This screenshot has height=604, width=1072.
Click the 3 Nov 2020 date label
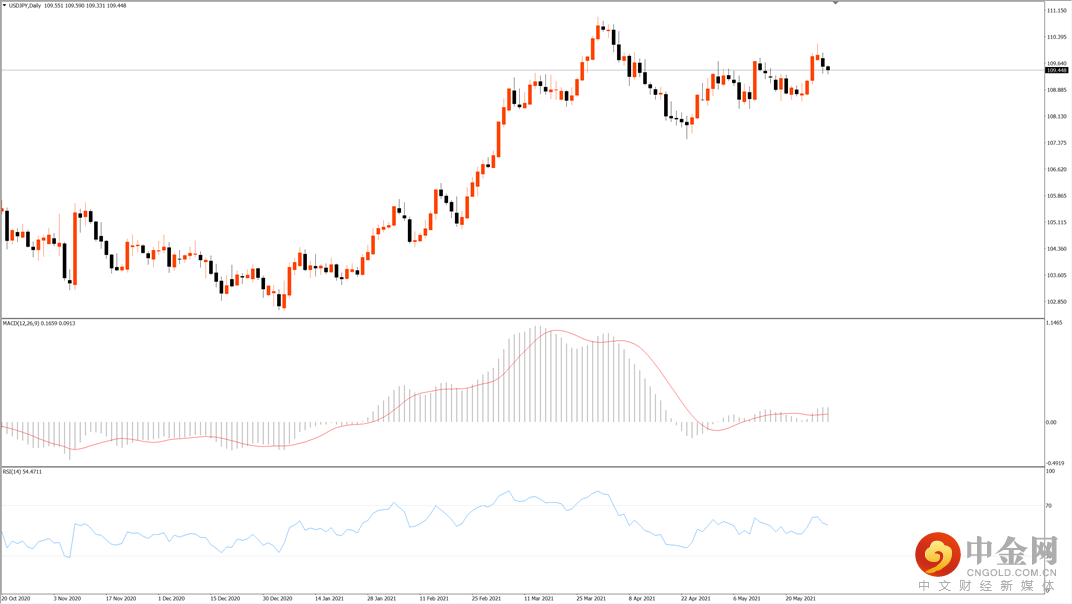tap(67, 599)
